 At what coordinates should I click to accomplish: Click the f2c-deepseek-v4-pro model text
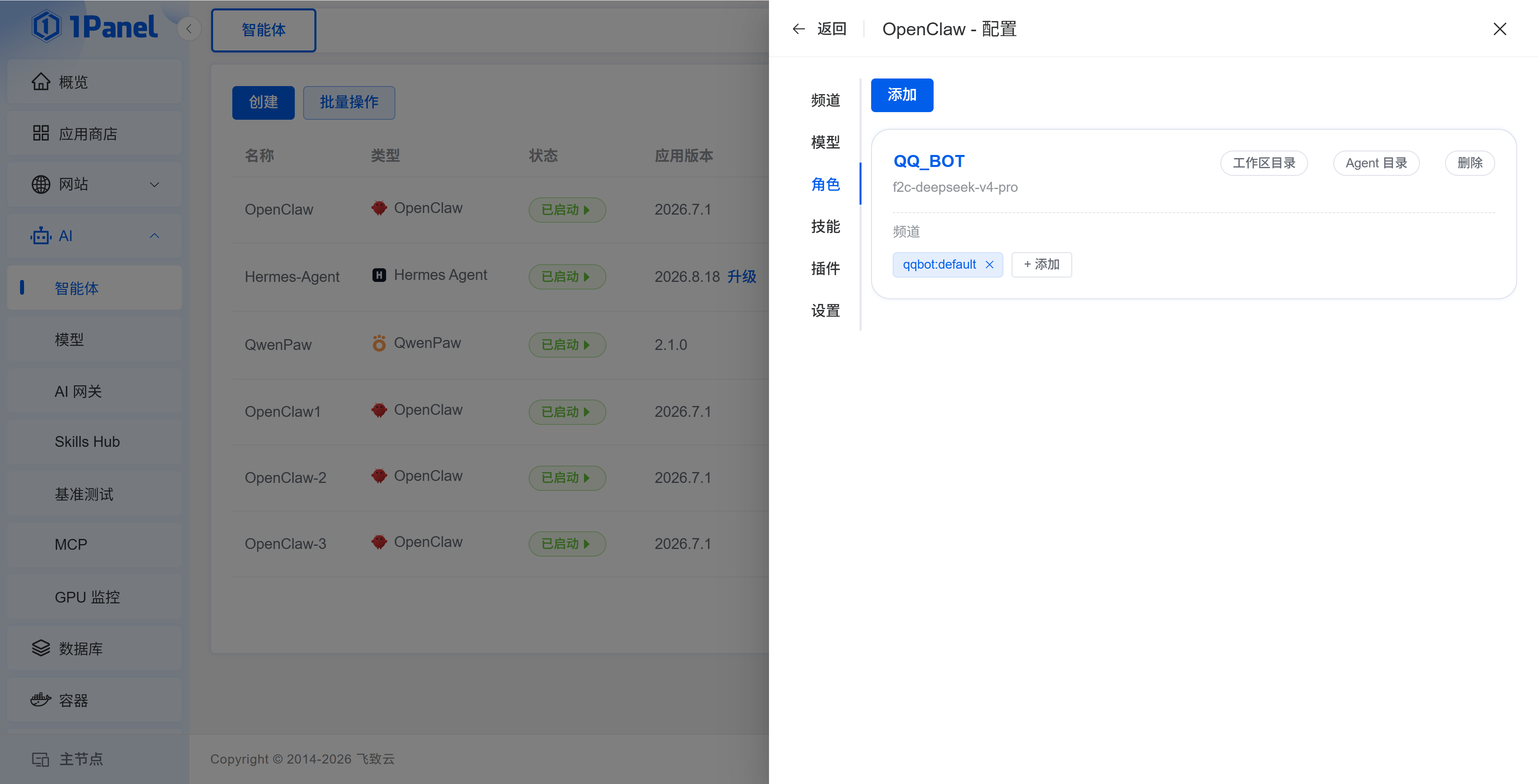[x=955, y=187]
